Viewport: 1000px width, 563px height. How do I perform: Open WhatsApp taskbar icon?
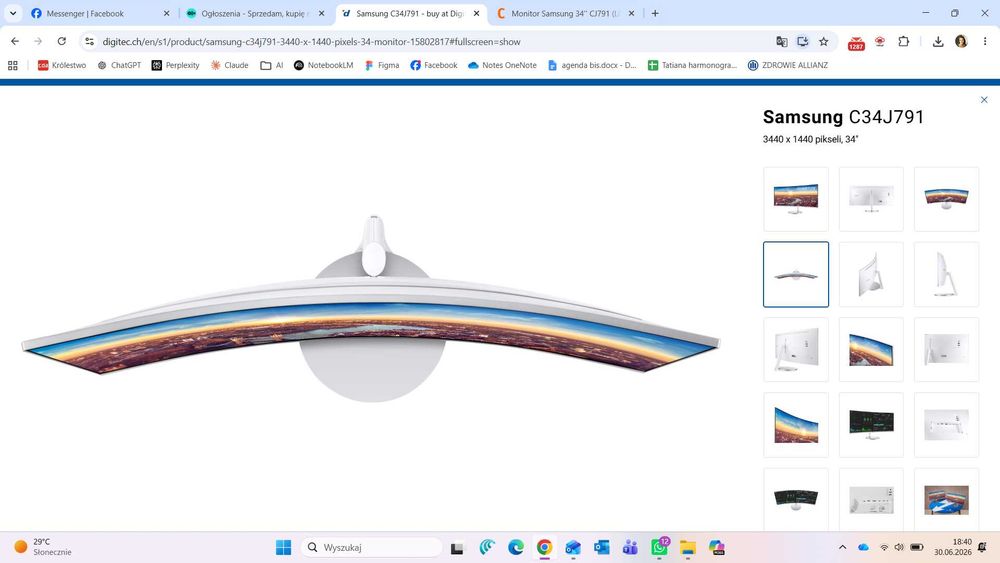click(x=659, y=547)
